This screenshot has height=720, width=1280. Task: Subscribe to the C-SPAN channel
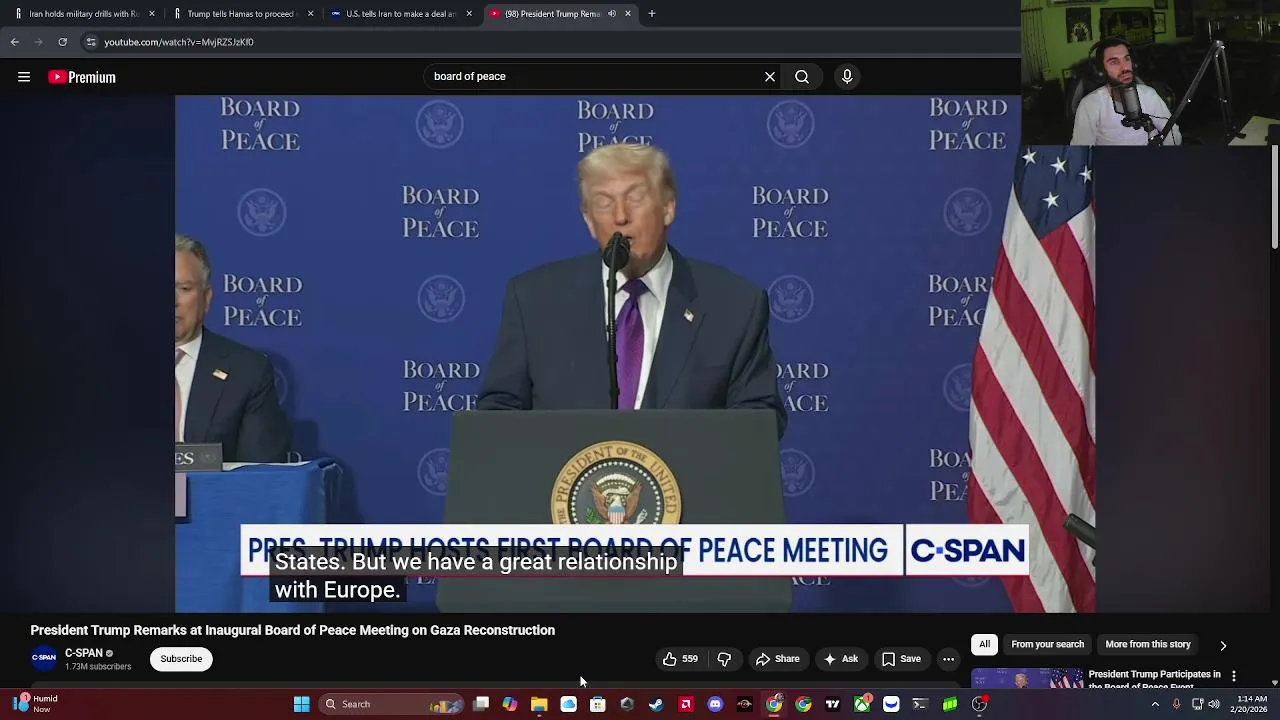[181, 659]
